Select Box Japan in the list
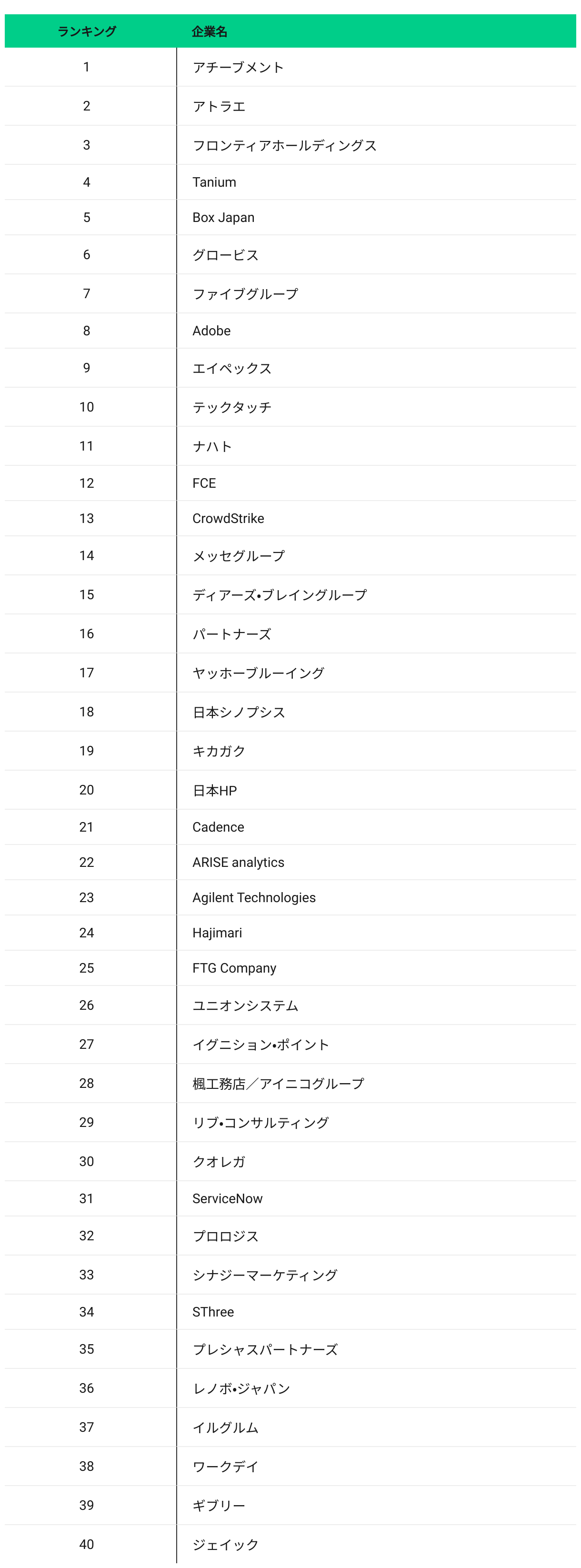 223,218
